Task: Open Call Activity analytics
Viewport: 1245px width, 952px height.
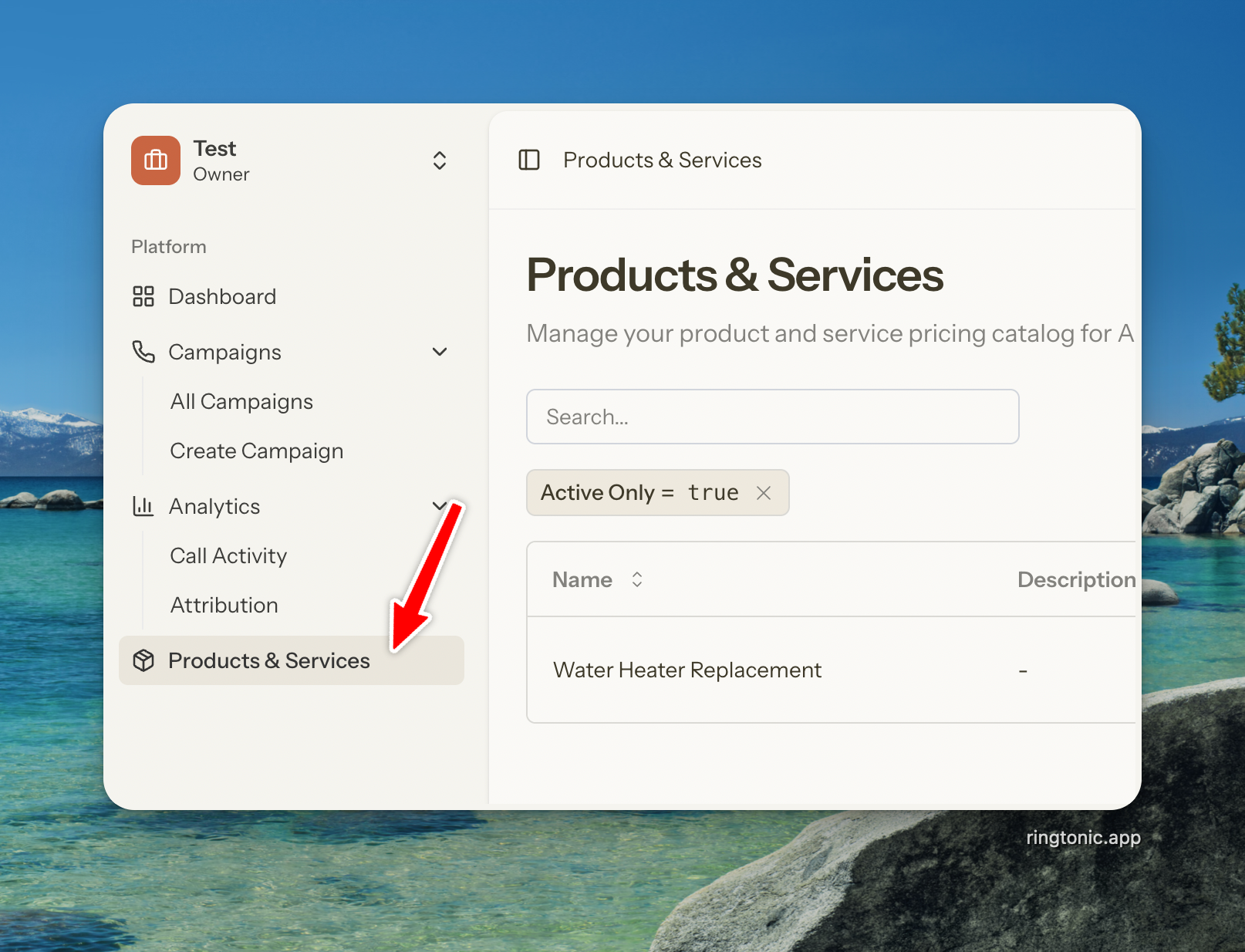Action: pyautogui.click(x=228, y=555)
